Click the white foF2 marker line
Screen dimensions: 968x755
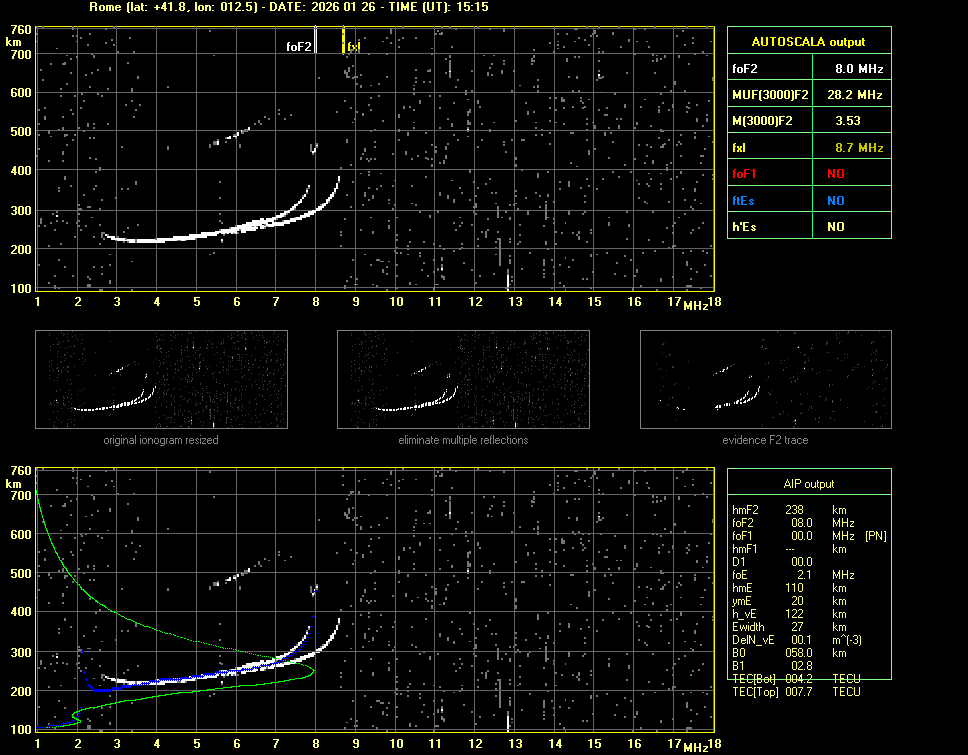(316, 40)
